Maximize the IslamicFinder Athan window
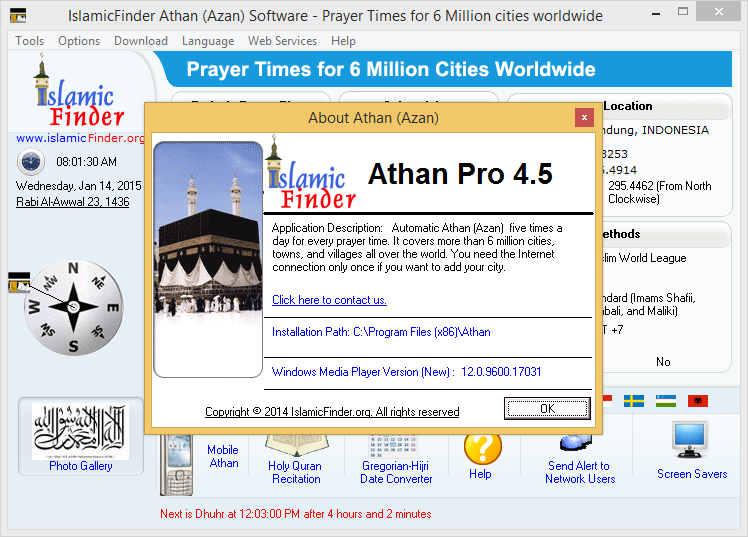 (683, 11)
